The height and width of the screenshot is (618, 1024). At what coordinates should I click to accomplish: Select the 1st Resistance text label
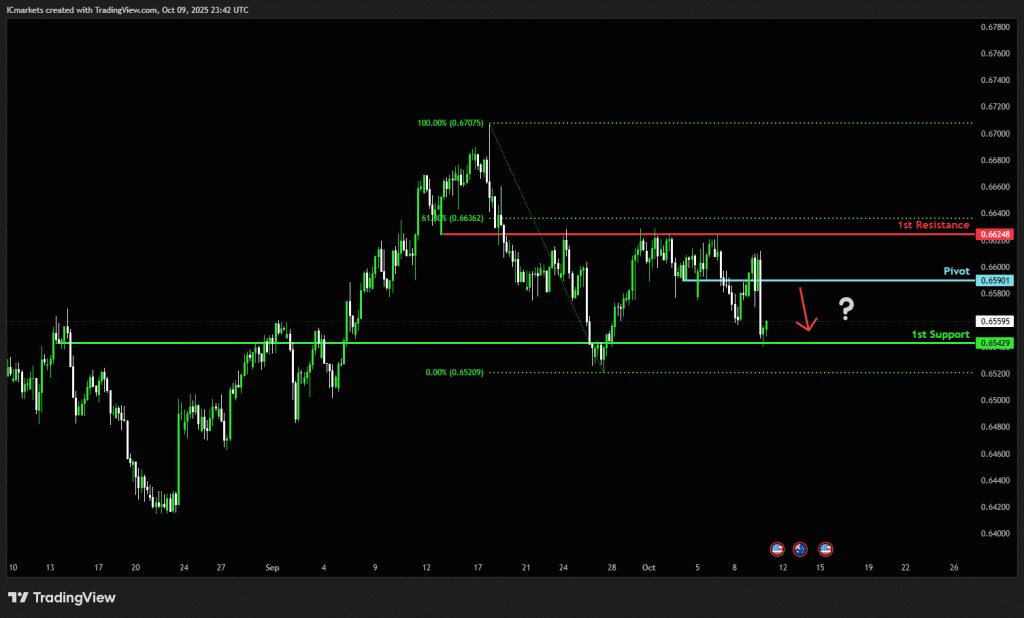tap(934, 225)
